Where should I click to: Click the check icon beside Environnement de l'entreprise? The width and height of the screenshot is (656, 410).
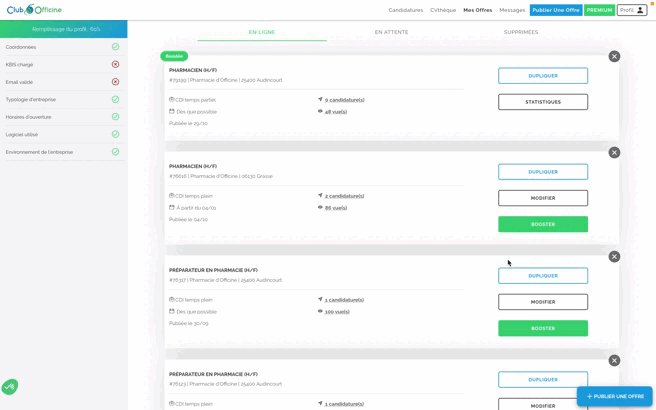pos(115,152)
